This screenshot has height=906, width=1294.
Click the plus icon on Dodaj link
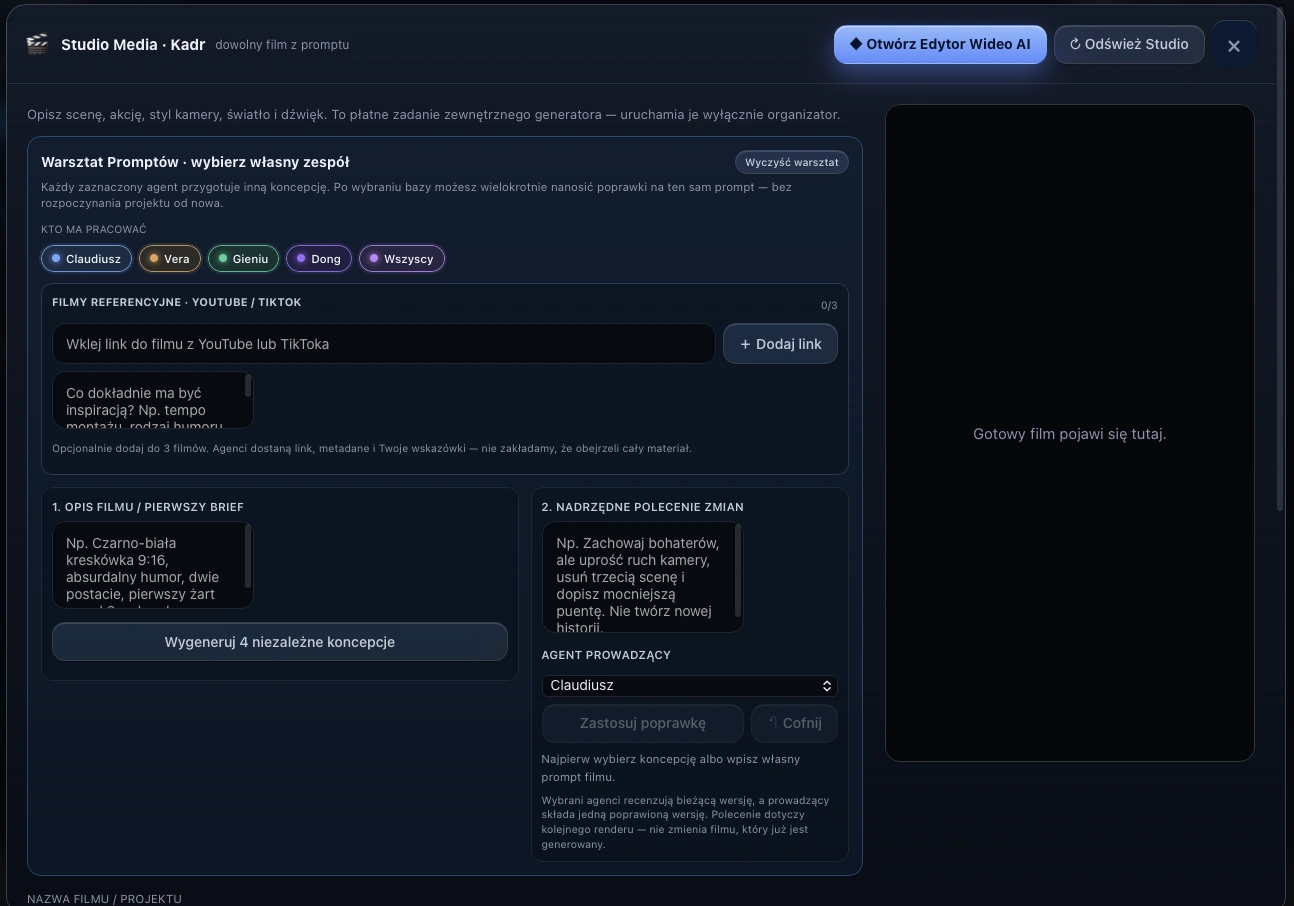coord(745,344)
